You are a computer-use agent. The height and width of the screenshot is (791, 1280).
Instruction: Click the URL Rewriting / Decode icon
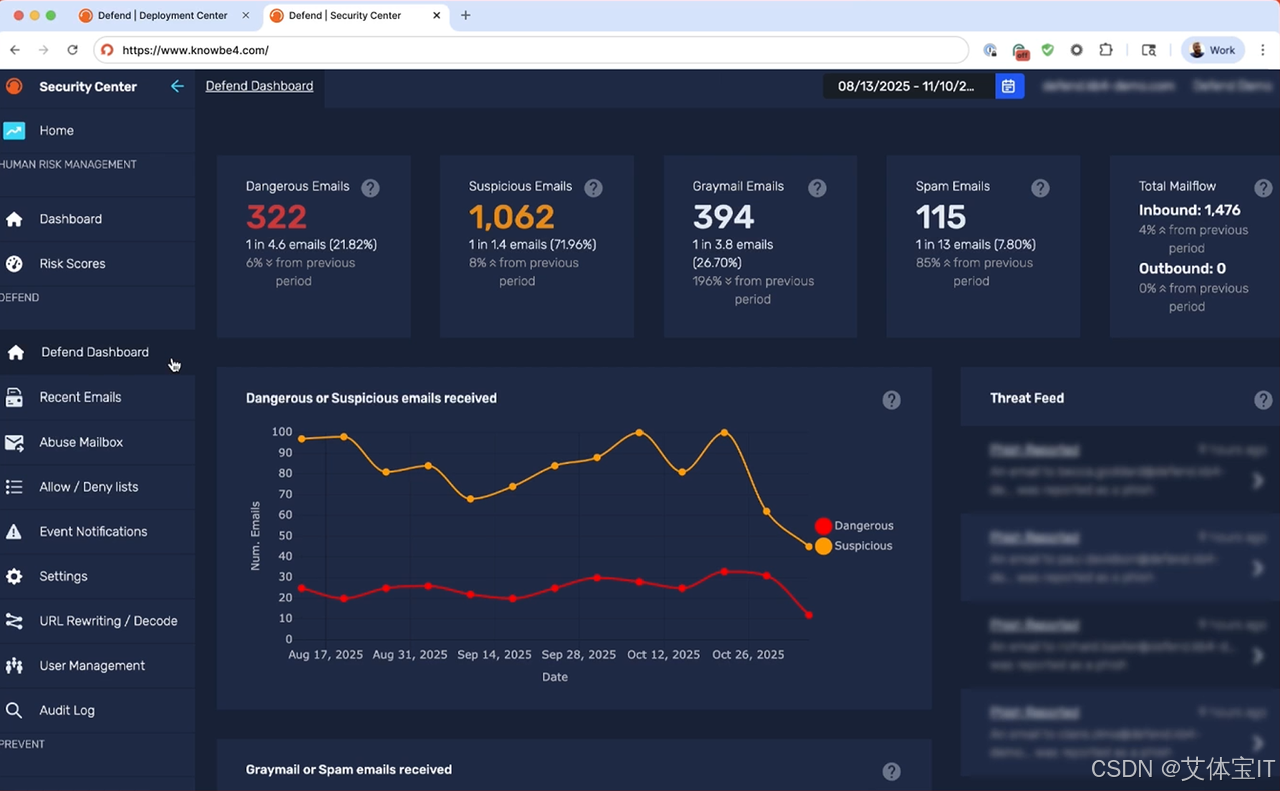tap(14, 621)
